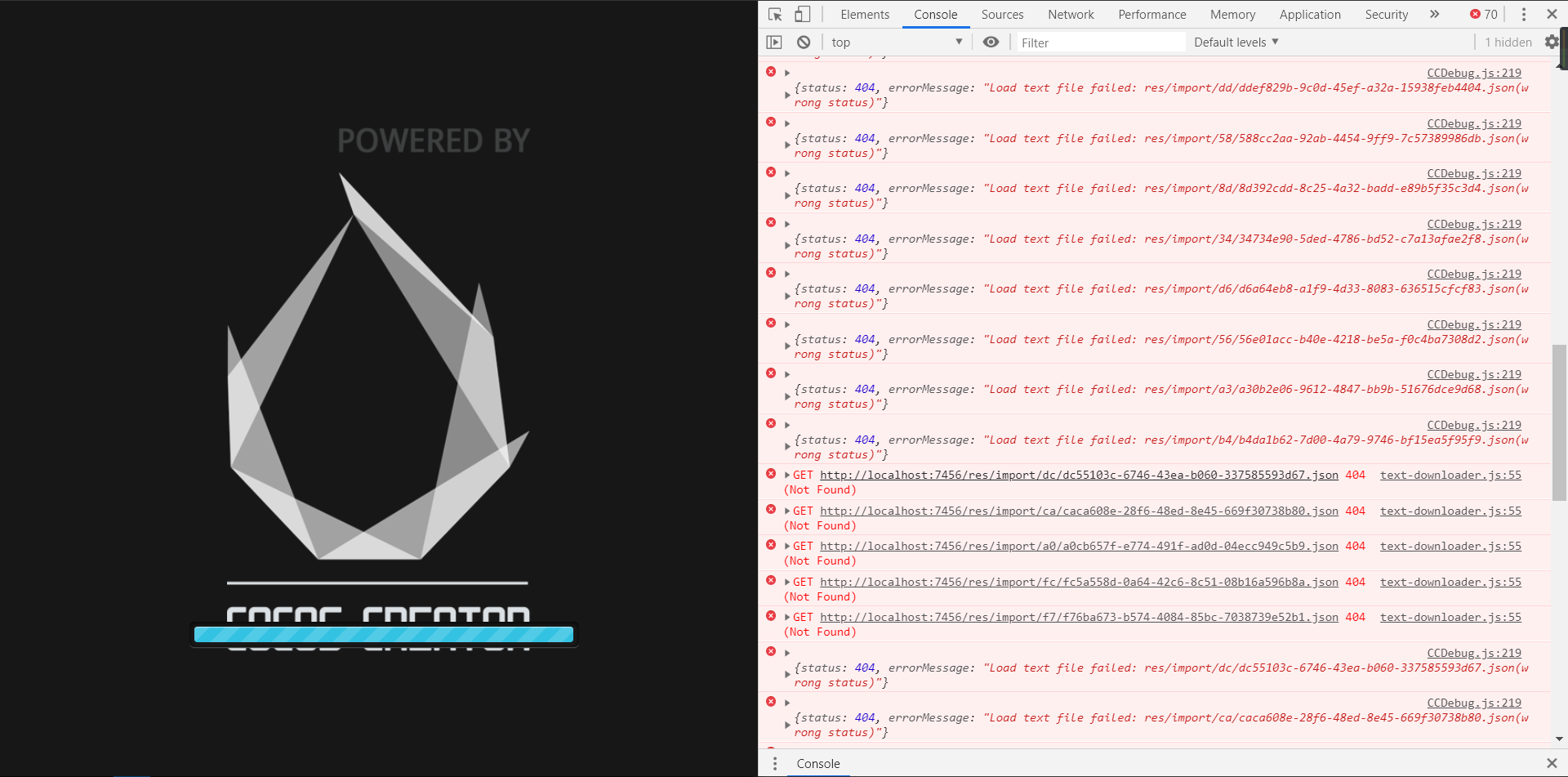
Task: Expand the 404 error object for 34734e90 json
Action: (787, 247)
